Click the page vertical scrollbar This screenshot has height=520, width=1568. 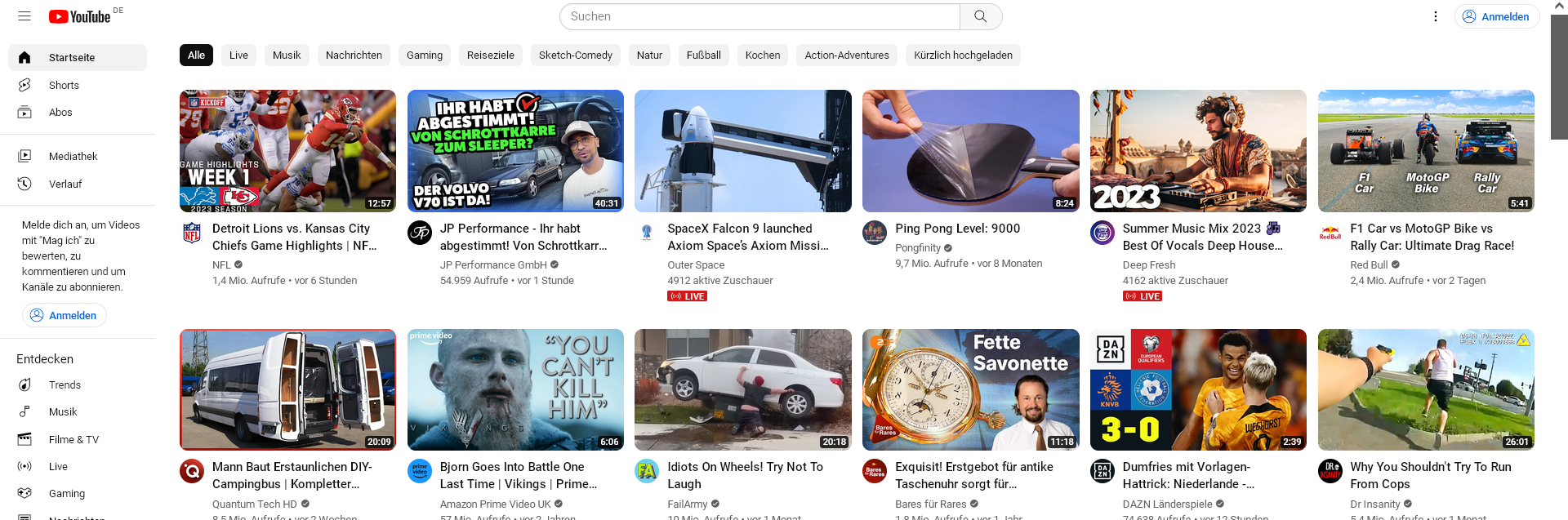coord(1559,78)
